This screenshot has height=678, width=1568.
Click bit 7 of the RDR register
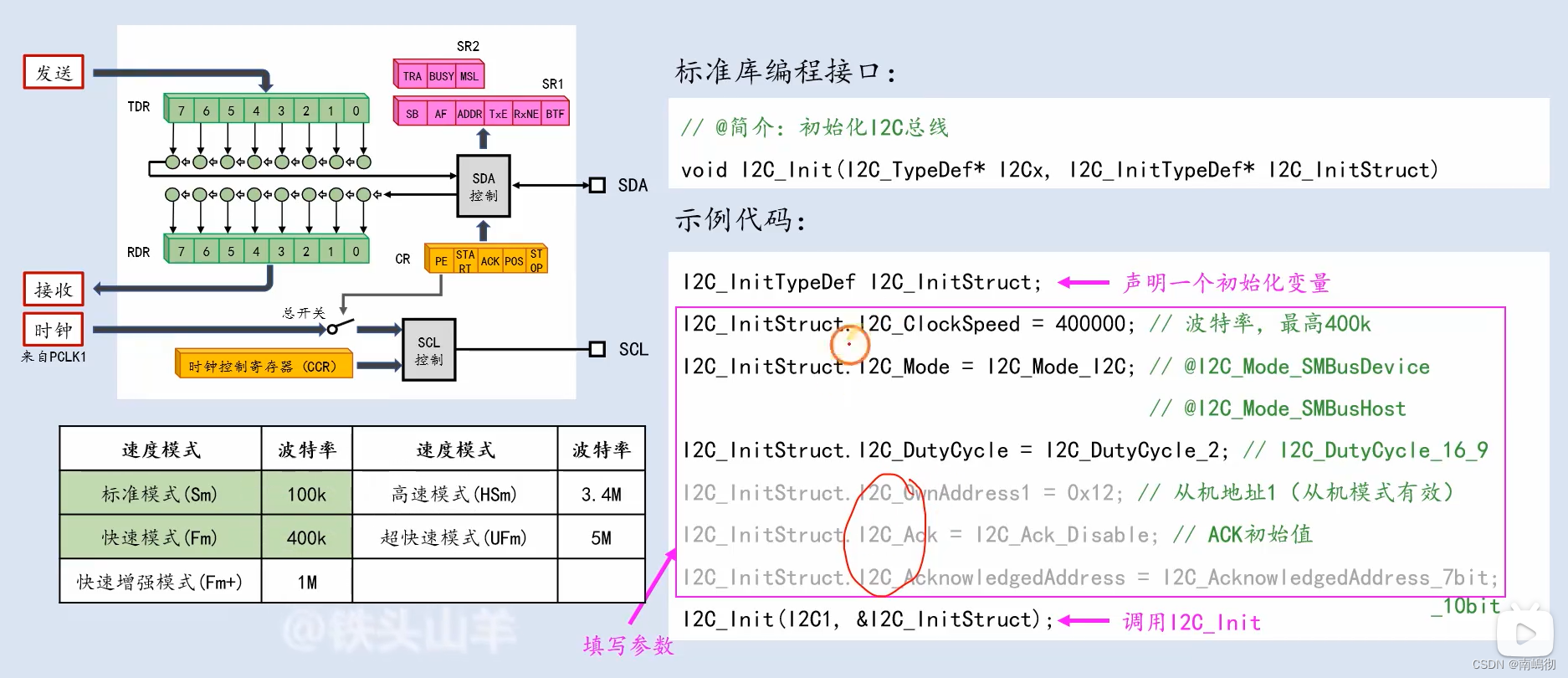coord(181,251)
